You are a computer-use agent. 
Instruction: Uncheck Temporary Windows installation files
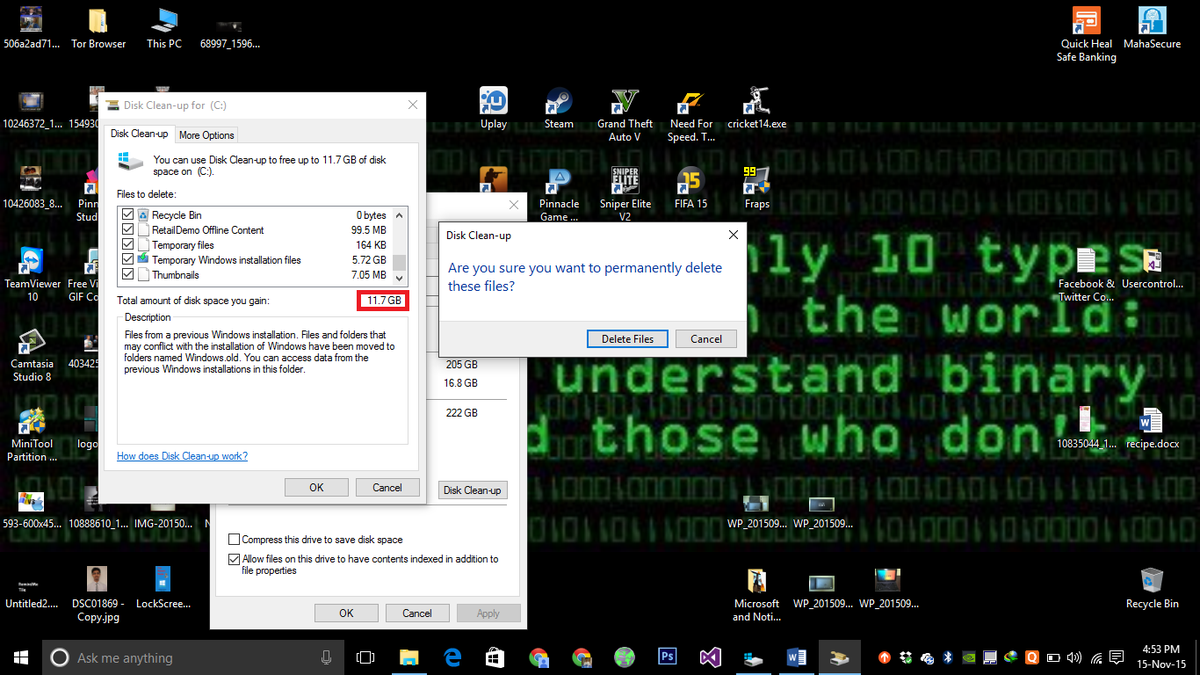(126, 259)
